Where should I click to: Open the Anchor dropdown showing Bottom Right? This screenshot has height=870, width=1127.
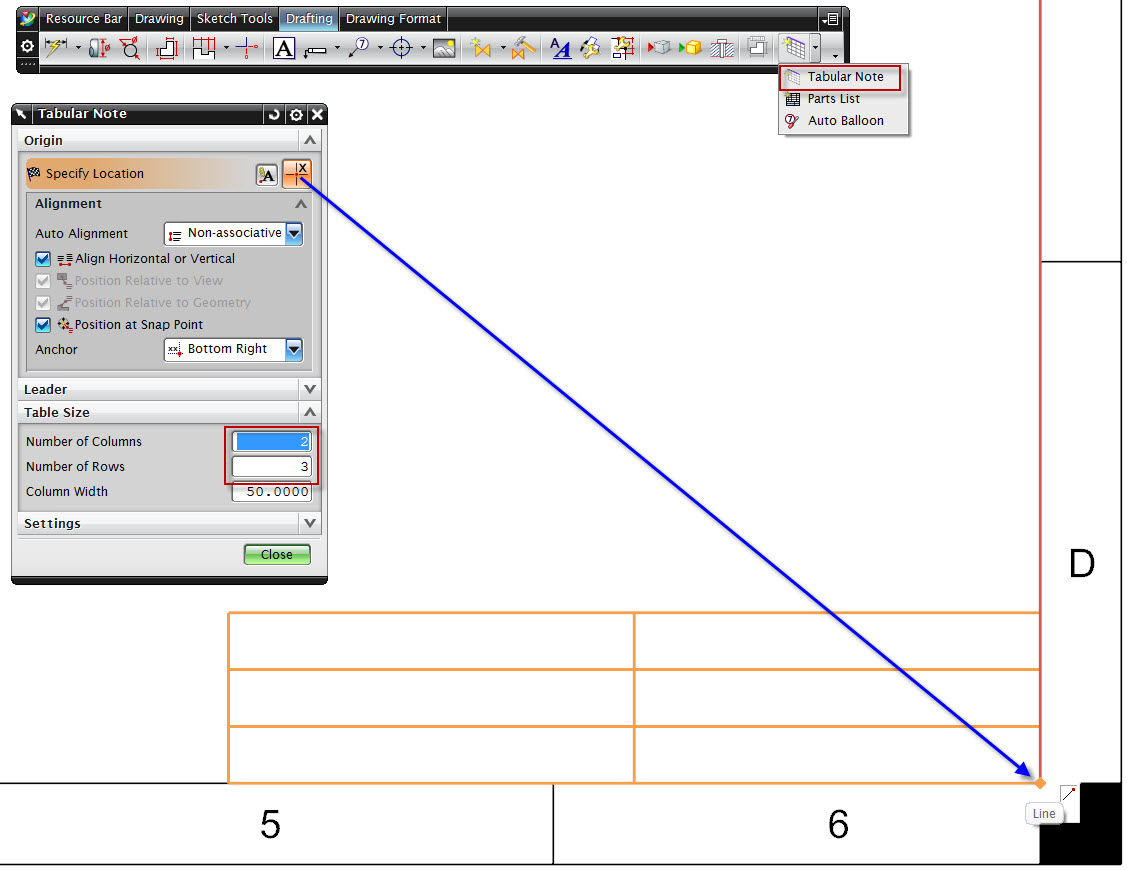pos(293,349)
